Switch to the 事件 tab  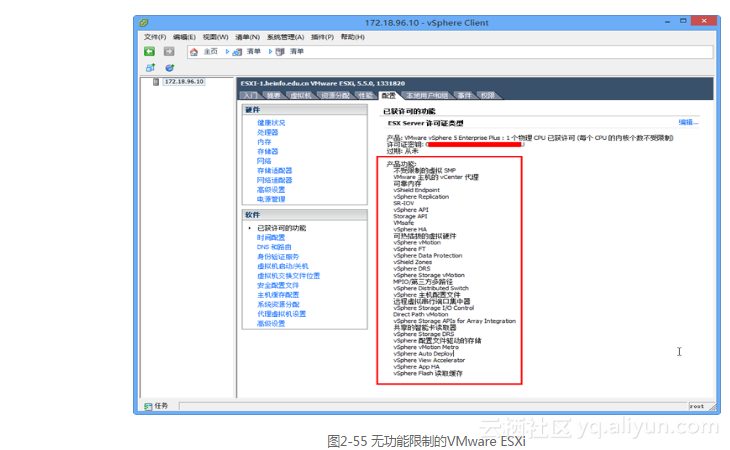[x=464, y=95]
